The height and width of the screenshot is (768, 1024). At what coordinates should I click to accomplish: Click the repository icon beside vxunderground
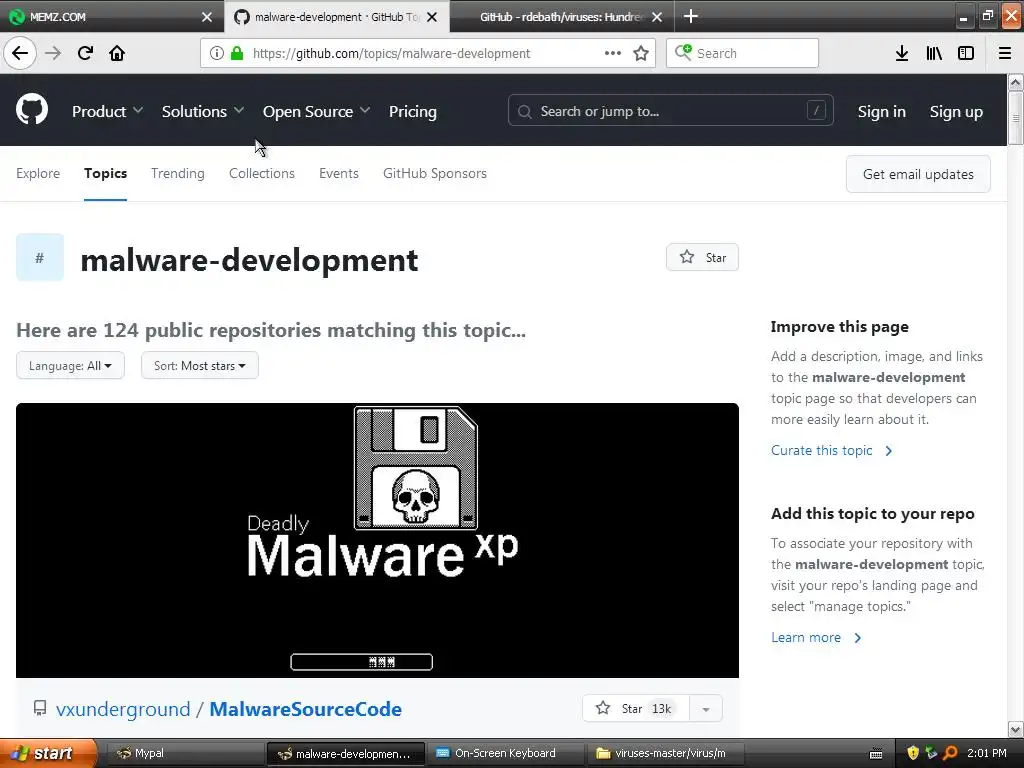[x=40, y=708]
